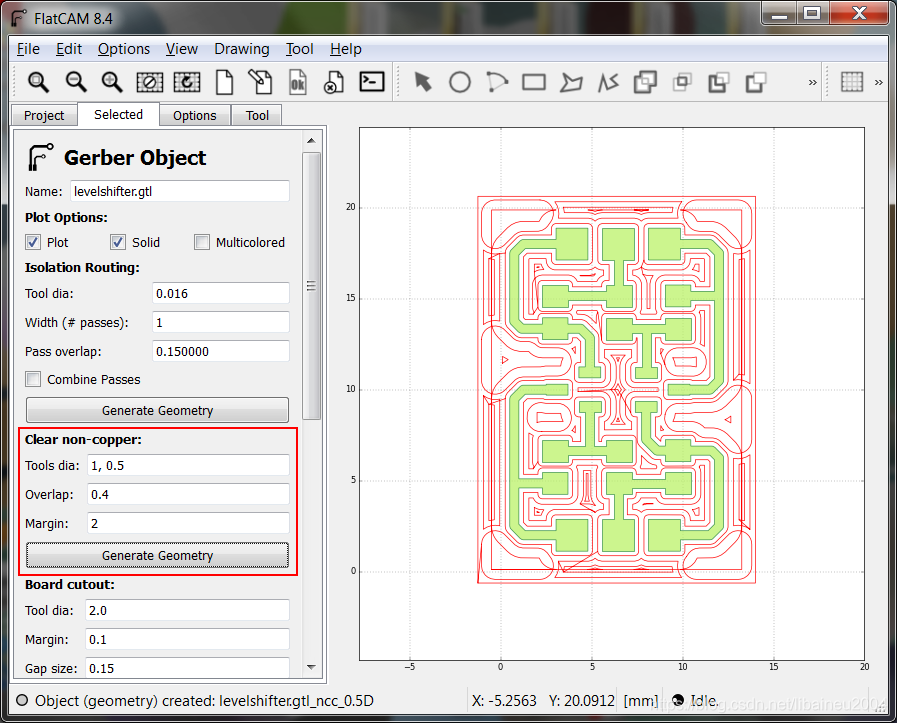
Task: Click the Zoom In magnifier icon
Action: click(112, 82)
